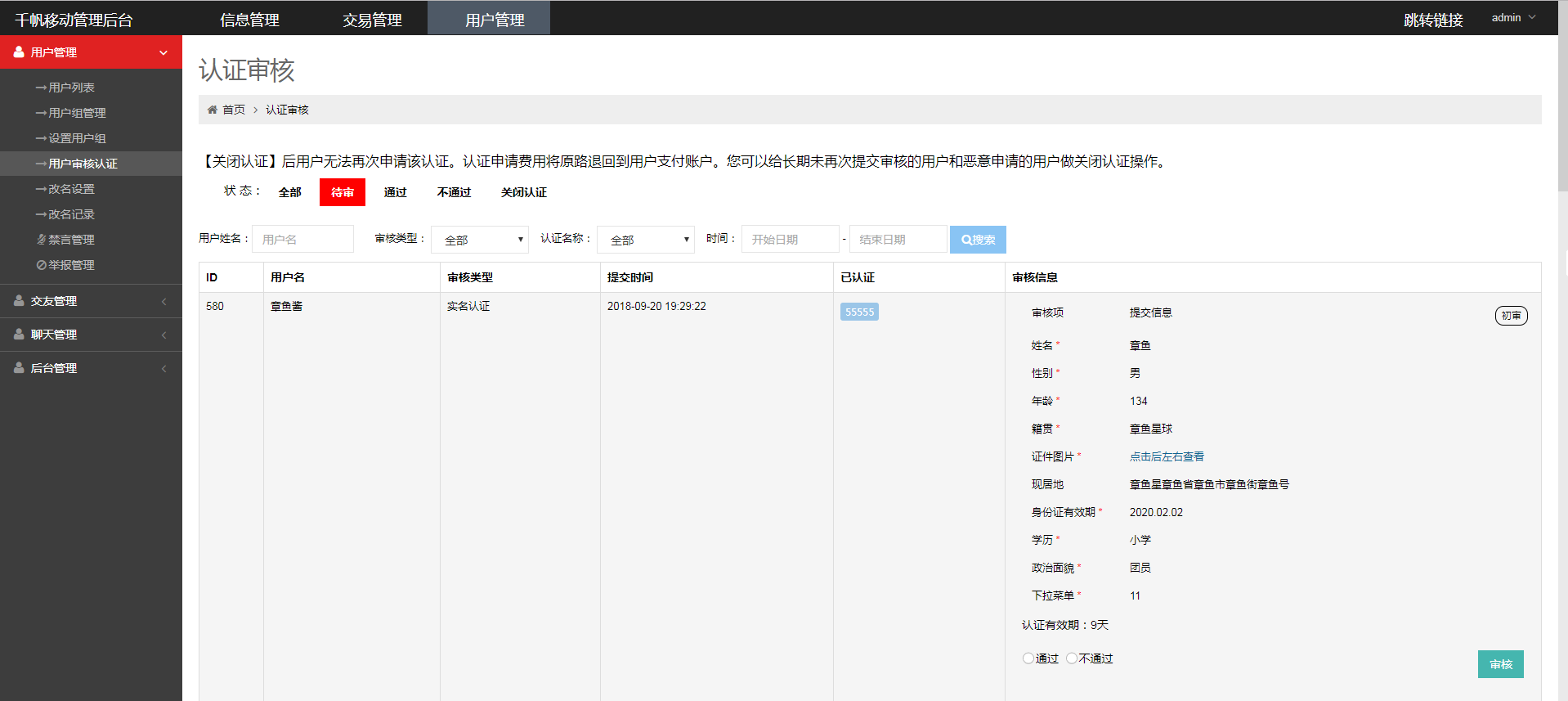Filter status by 关闭认证
This screenshot has width=1568, height=701.
pyautogui.click(x=524, y=192)
